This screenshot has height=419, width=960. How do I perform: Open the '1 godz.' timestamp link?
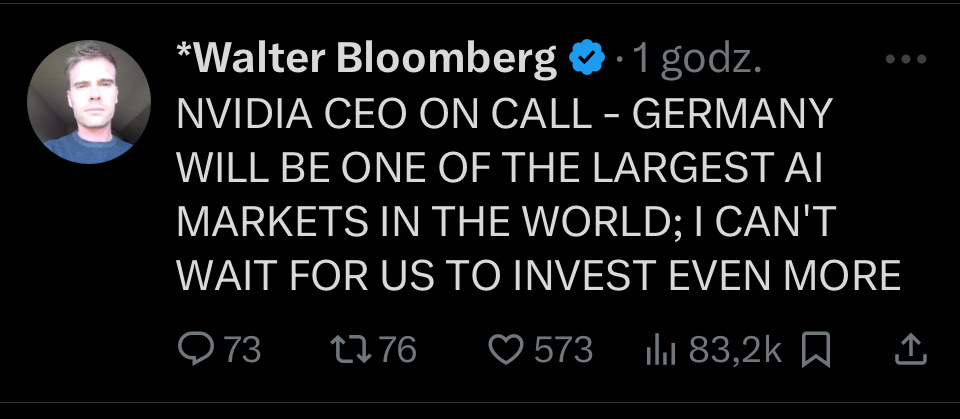696,62
